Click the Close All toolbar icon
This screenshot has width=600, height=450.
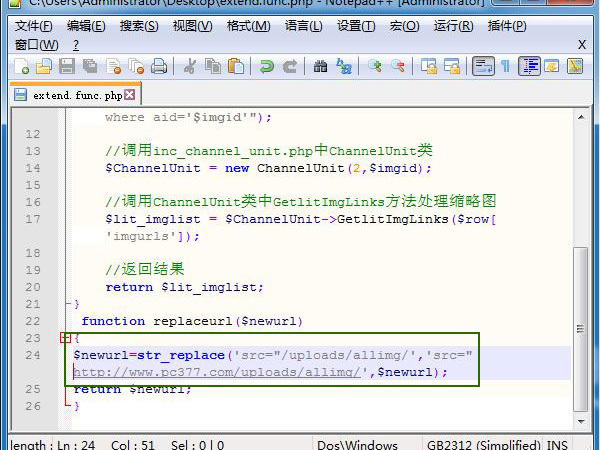point(136,66)
